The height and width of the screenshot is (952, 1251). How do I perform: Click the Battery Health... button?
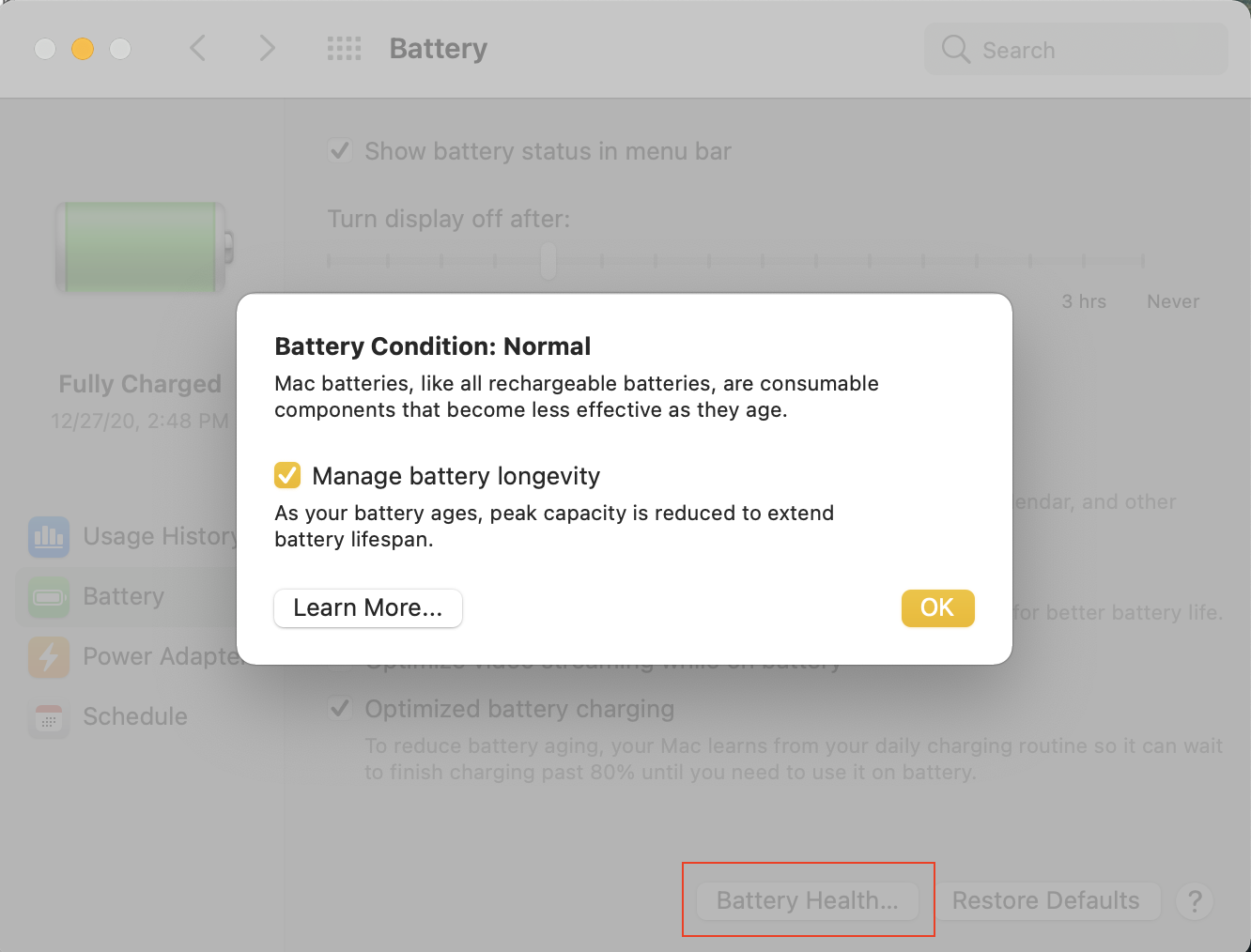(808, 901)
